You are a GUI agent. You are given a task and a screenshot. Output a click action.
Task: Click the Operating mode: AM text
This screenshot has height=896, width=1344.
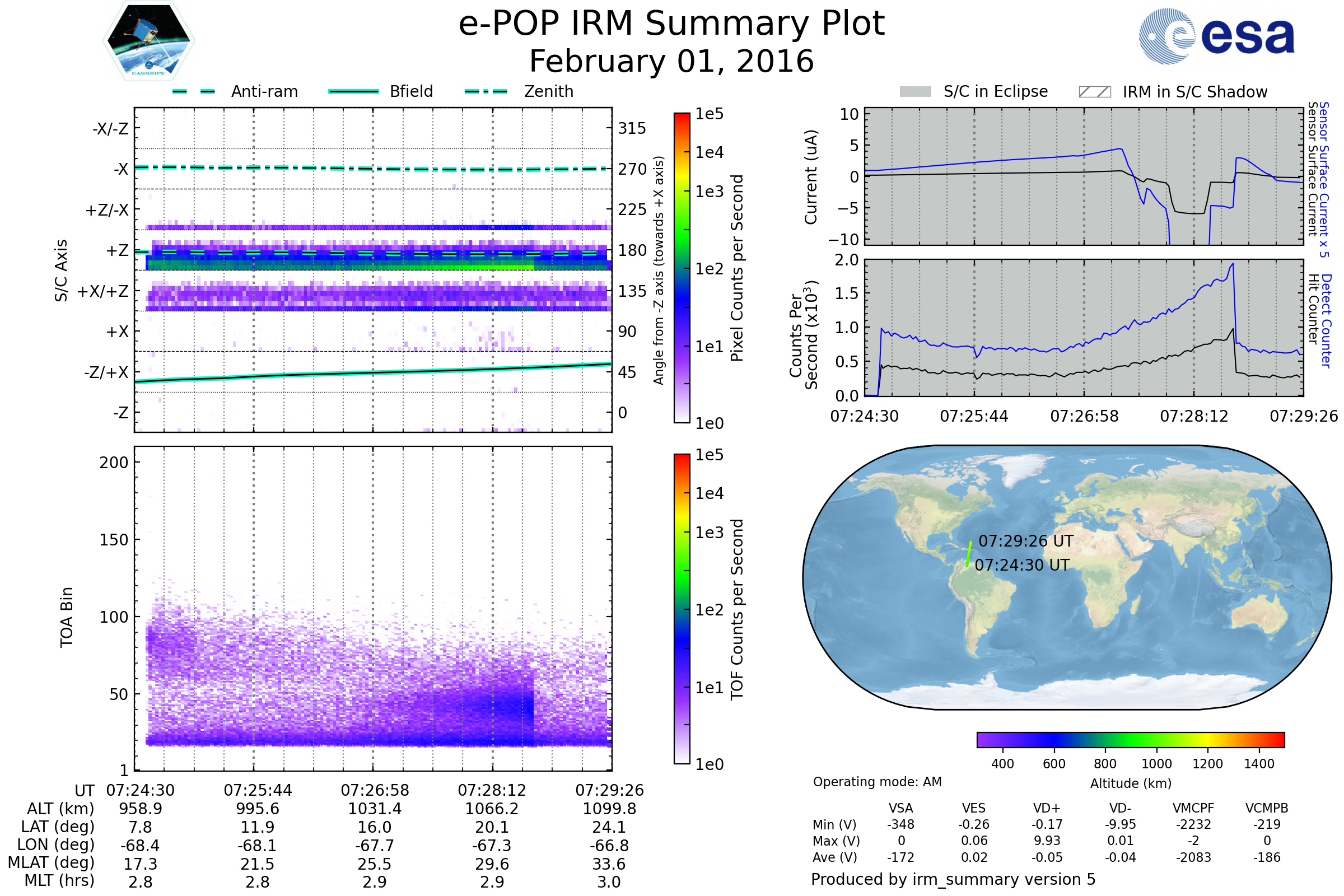pyautogui.click(x=877, y=782)
